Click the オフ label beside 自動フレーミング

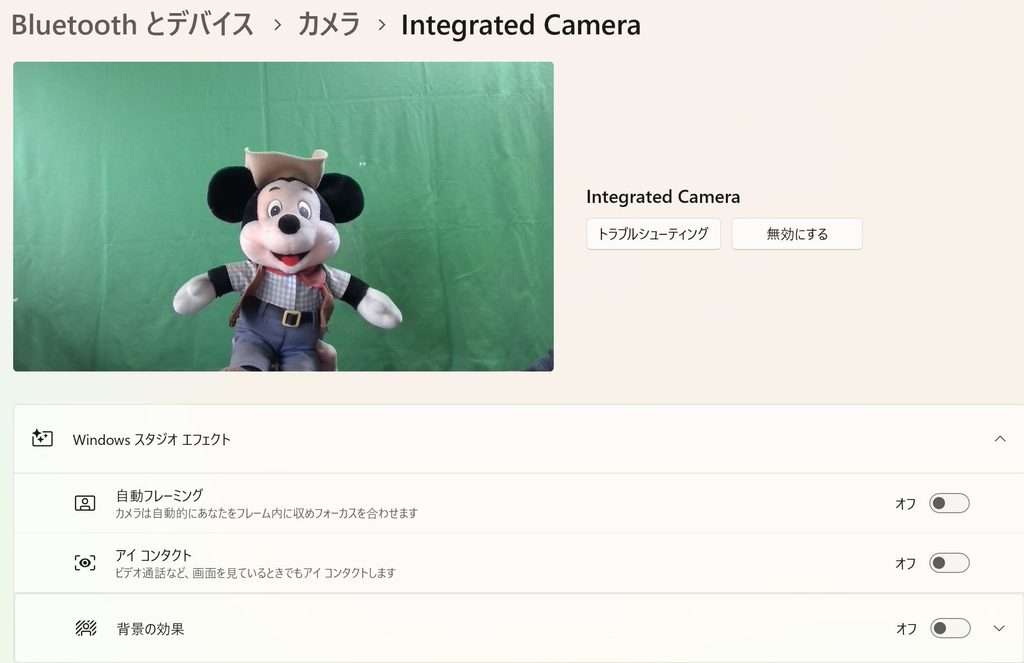905,504
